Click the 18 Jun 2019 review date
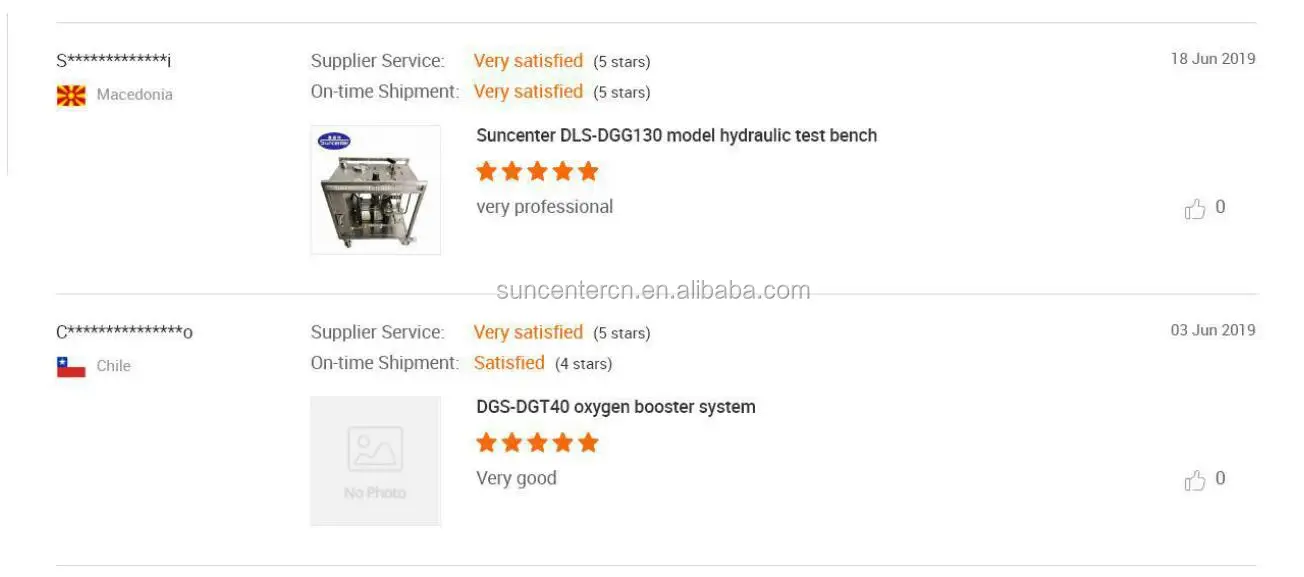The width and height of the screenshot is (1304, 577). click(x=1212, y=59)
